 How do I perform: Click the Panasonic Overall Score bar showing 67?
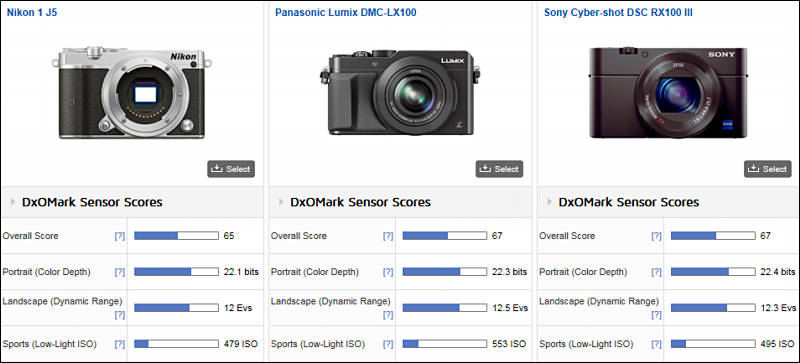point(444,236)
